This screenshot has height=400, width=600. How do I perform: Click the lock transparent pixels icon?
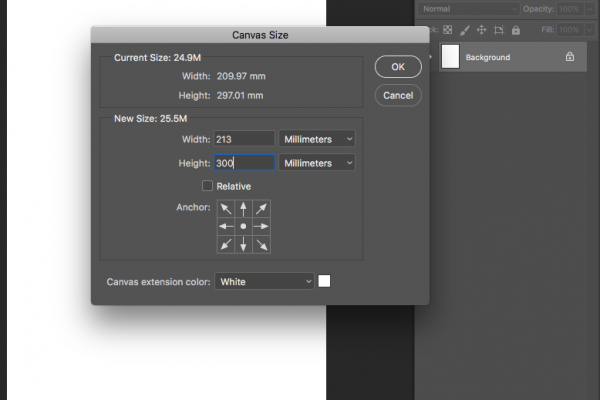(x=447, y=30)
